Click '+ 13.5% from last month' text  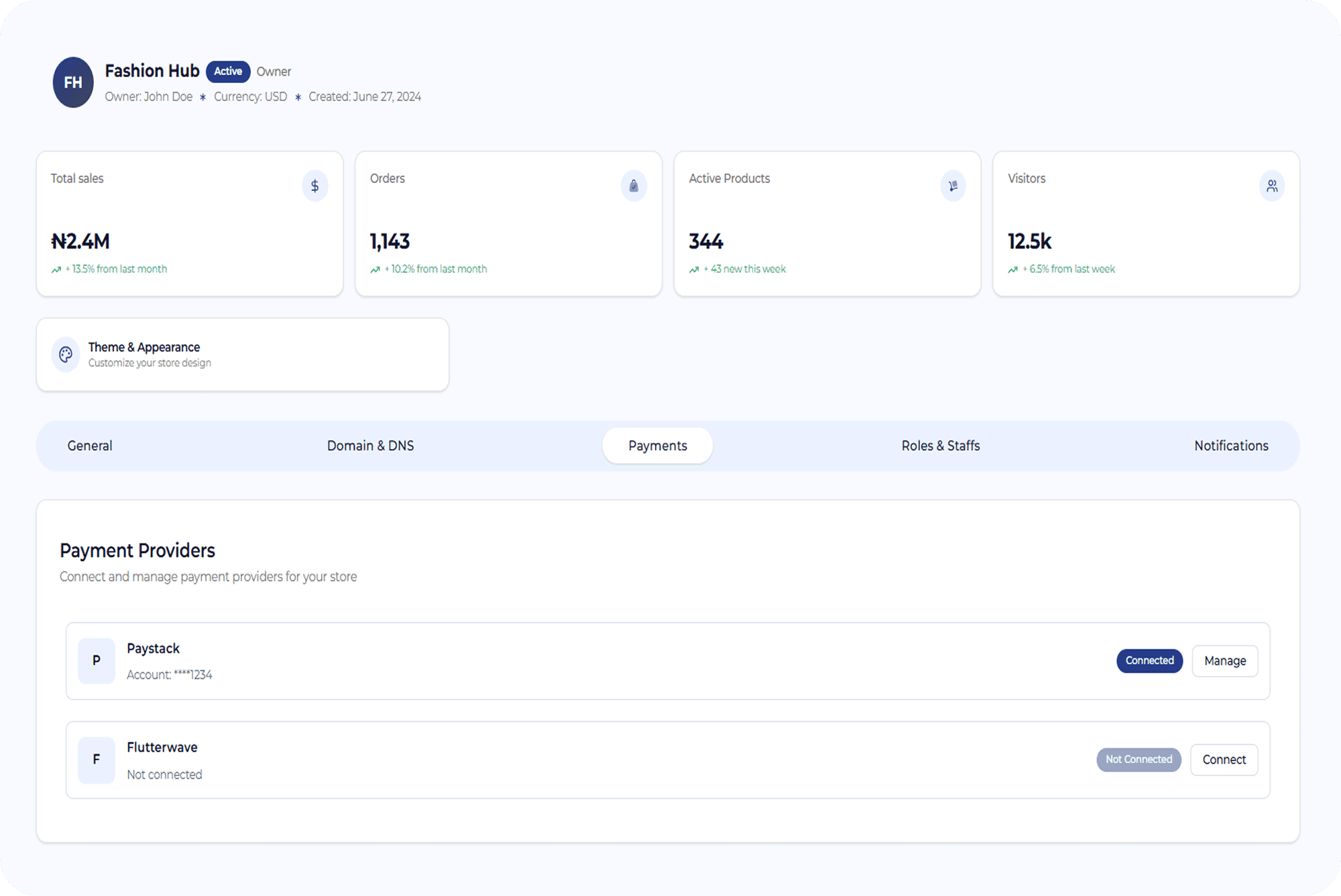tap(116, 269)
